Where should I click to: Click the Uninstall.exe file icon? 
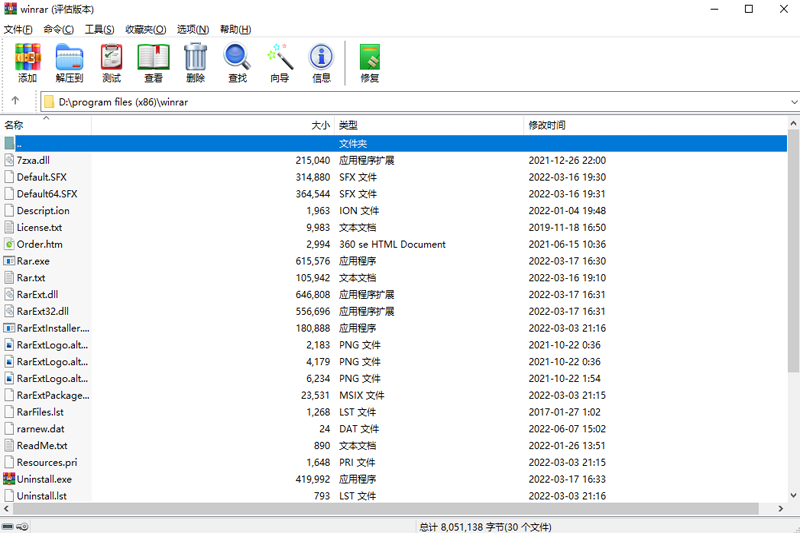coord(9,479)
